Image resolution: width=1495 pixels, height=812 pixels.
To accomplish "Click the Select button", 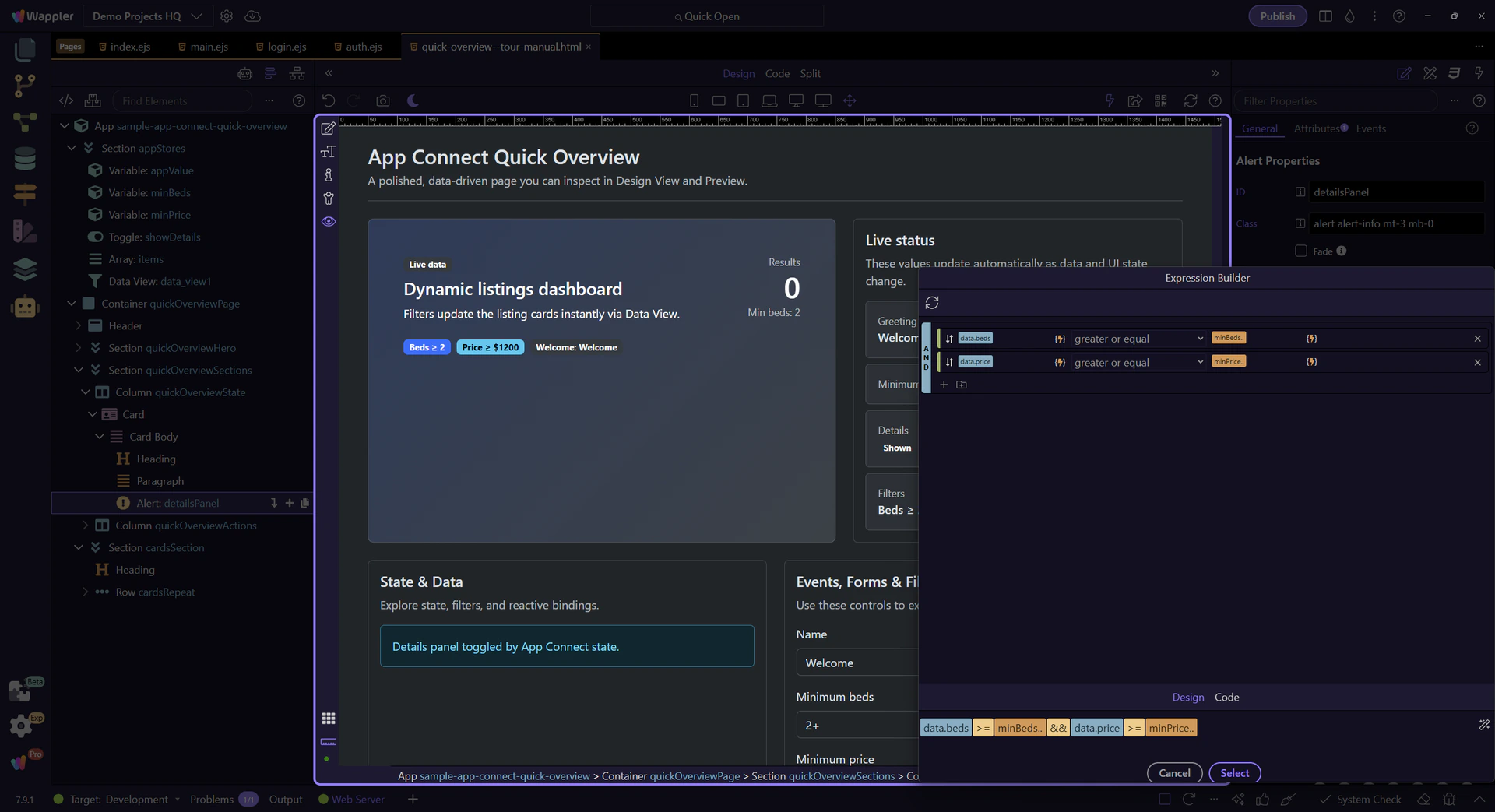I will pos(1234,773).
